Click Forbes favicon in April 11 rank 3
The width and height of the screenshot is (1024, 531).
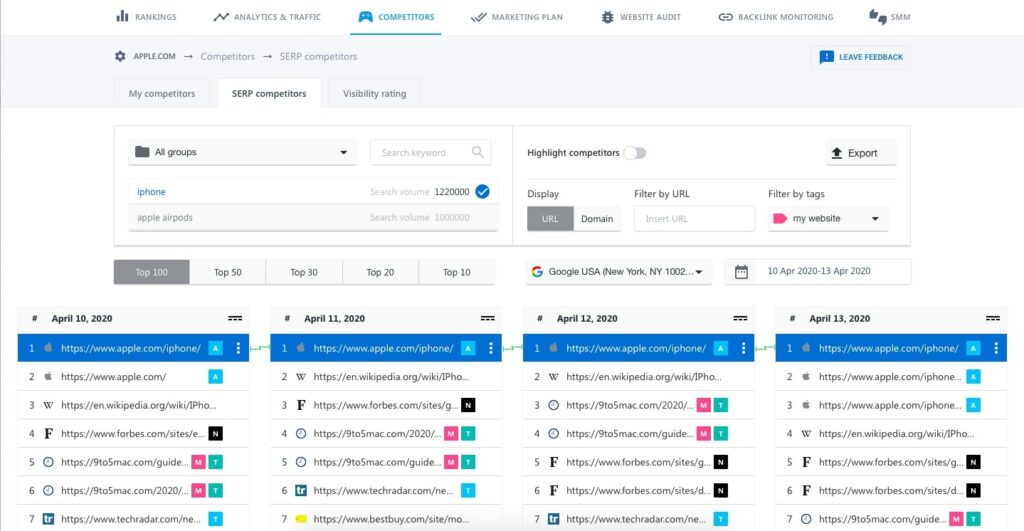click(301, 406)
